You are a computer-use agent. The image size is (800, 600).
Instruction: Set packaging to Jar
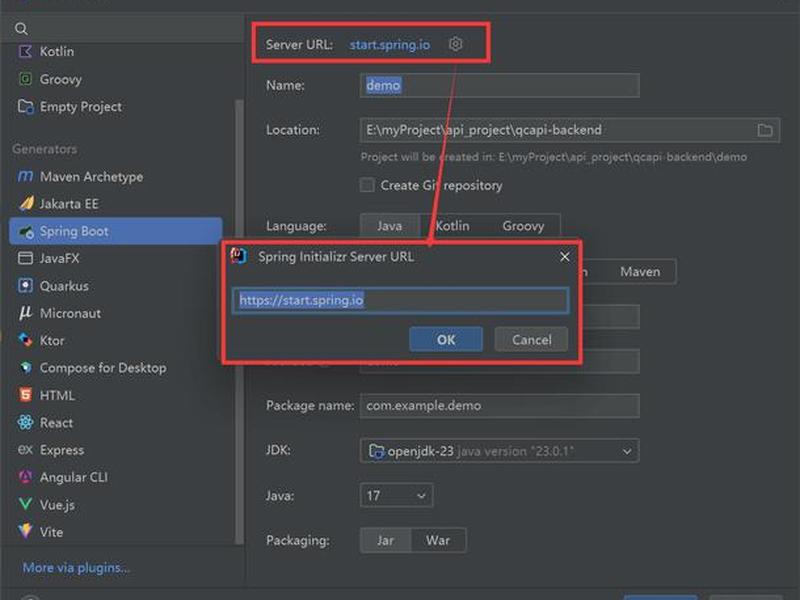coord(385,540)
